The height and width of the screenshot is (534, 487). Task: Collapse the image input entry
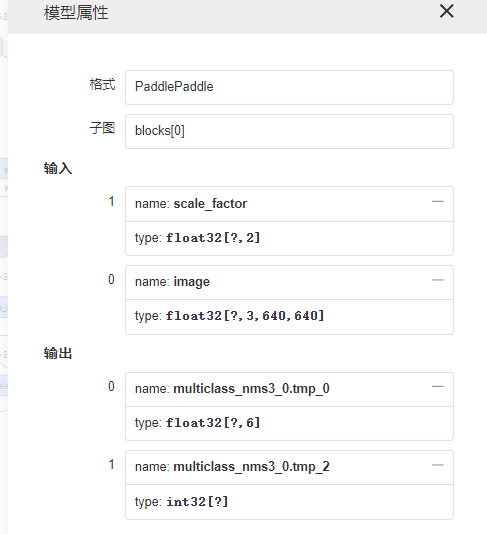pyautogui.click(x=438, y=280)
